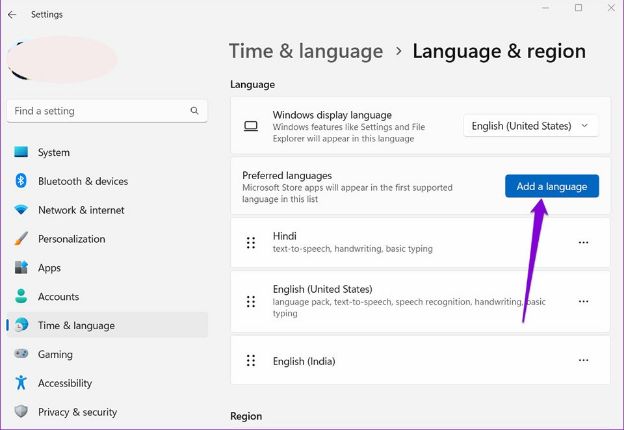Viewport: 626px width, 430px height.
Task: Open the Windows display language dropdown
Action: (531, 126)
